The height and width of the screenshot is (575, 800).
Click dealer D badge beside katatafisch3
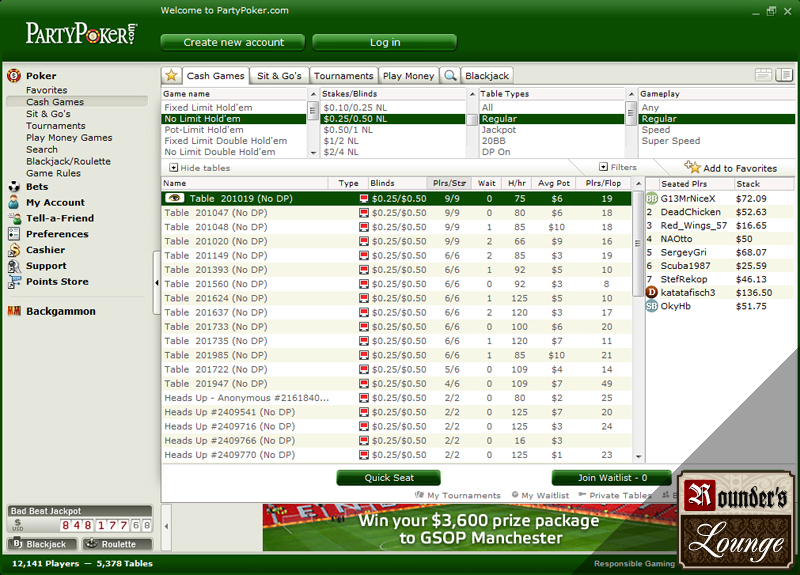click(652, 292)
